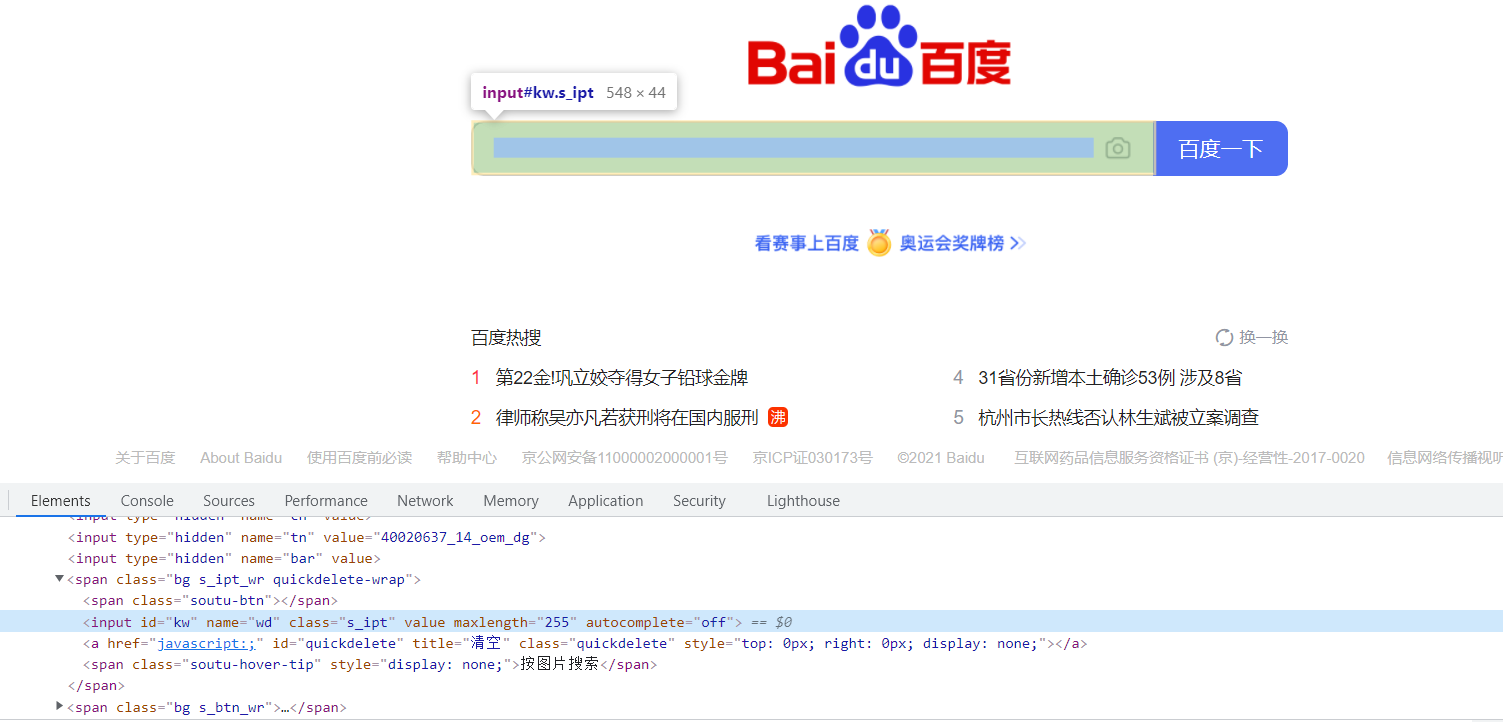Go to the Memory tab

[511, 501]
